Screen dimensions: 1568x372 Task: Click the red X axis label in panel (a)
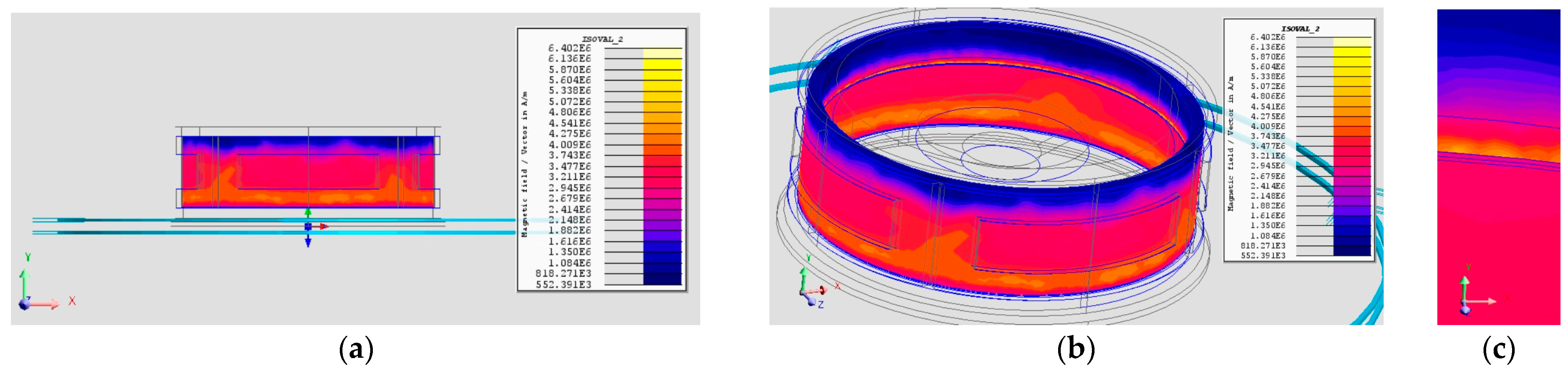(x=72, y=301)
